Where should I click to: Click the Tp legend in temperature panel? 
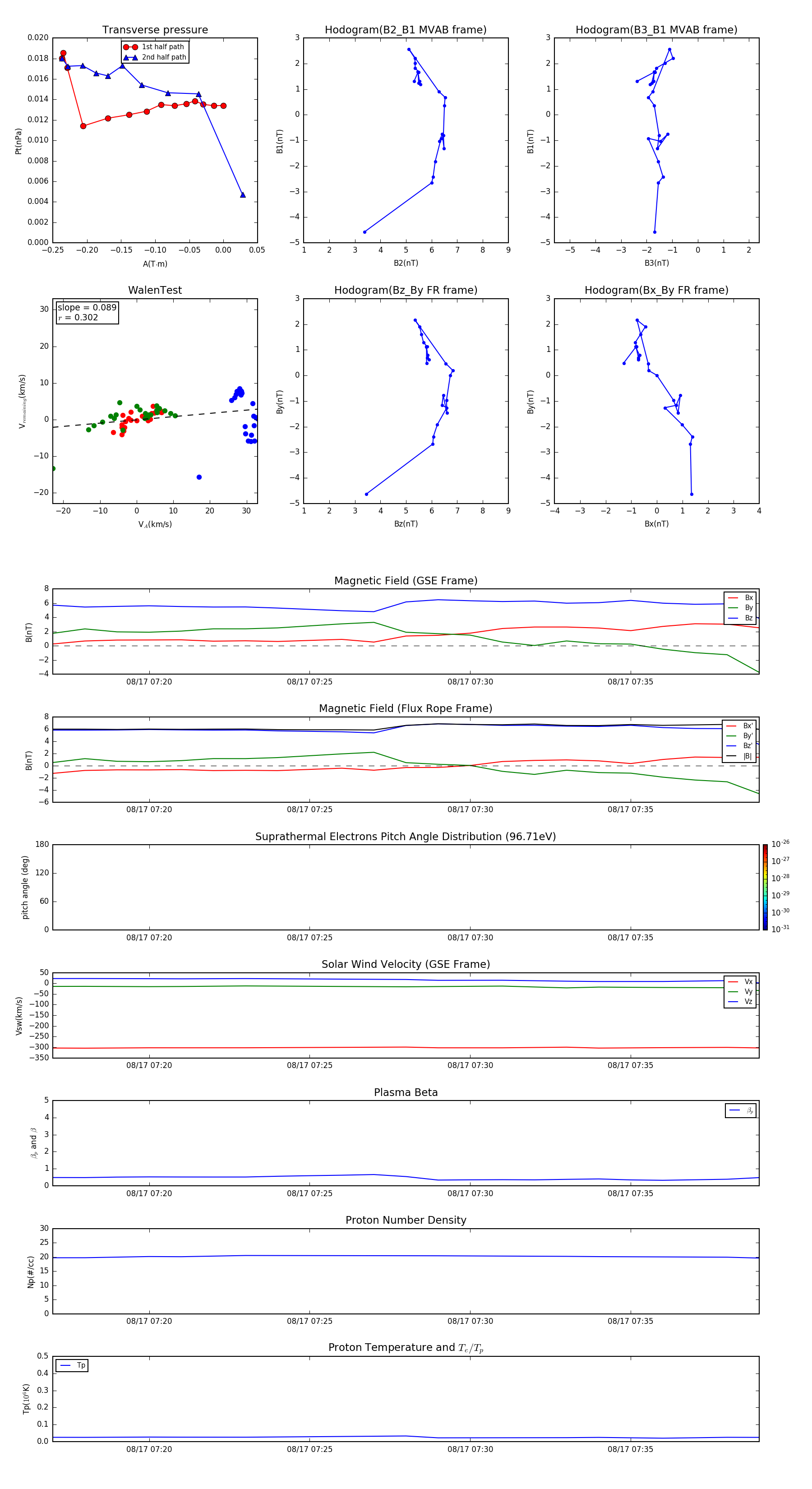(72, 1365)
